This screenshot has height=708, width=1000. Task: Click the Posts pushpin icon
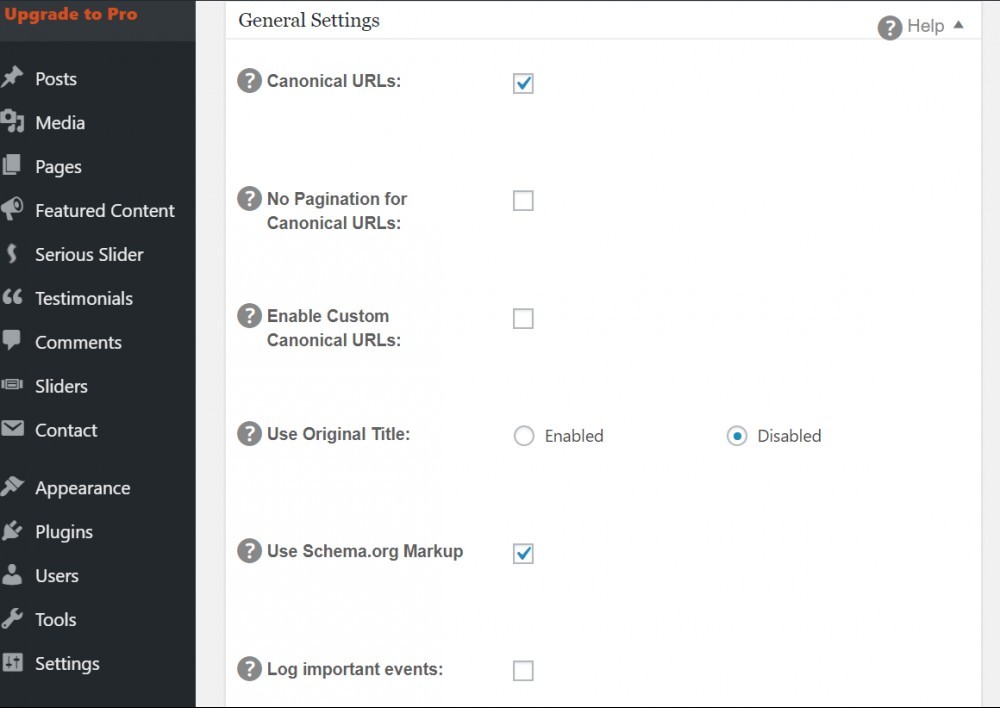coord(11,78)
